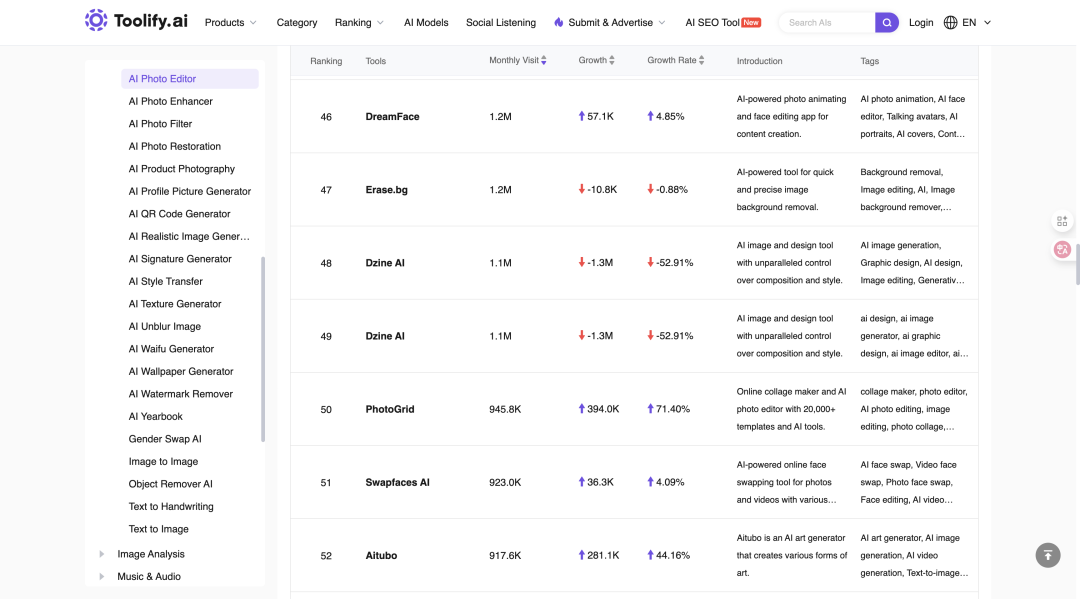Viewport: 1080px width, 599px height.
Task: Sort table by Growth arrows
Action: click(612, 61)
